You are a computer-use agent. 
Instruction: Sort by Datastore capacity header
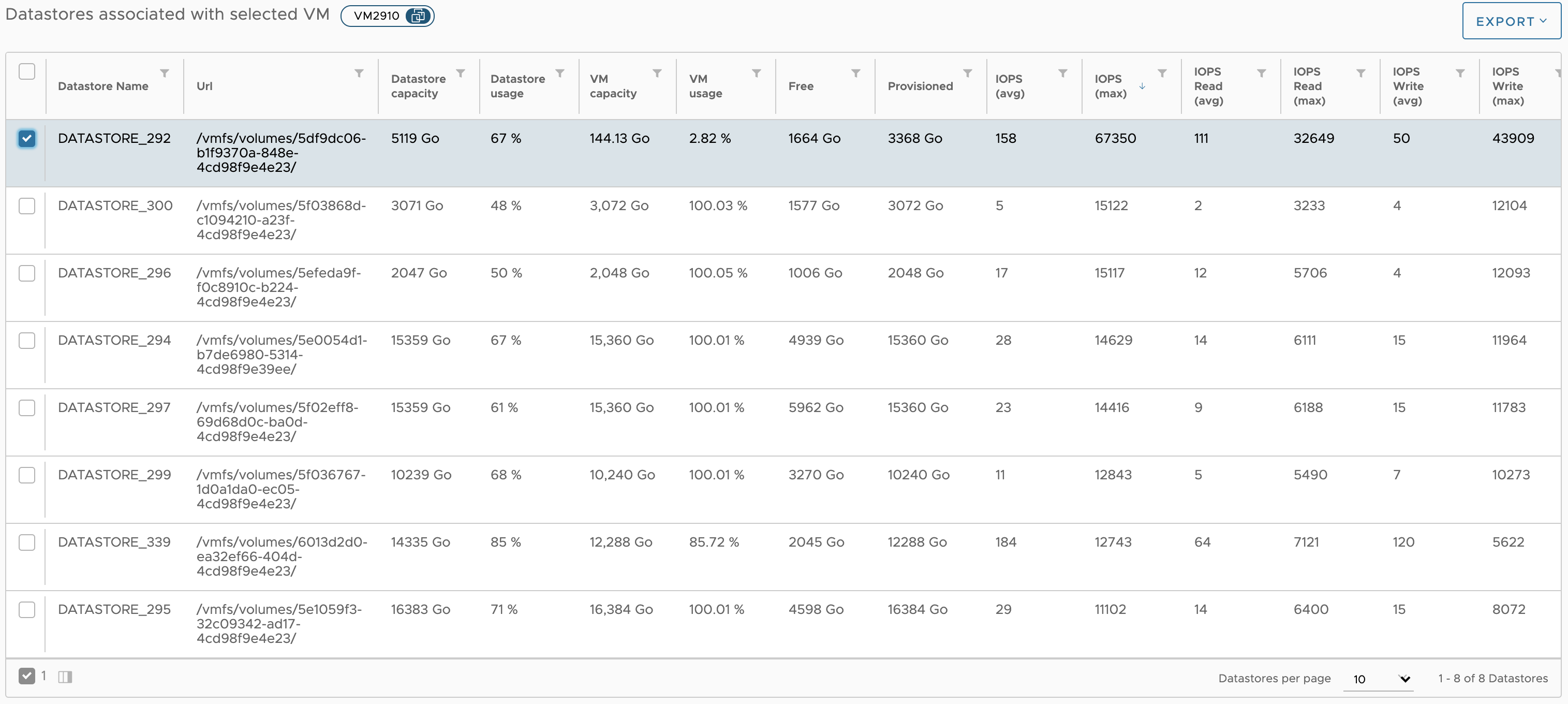click(x=418, y=86)
